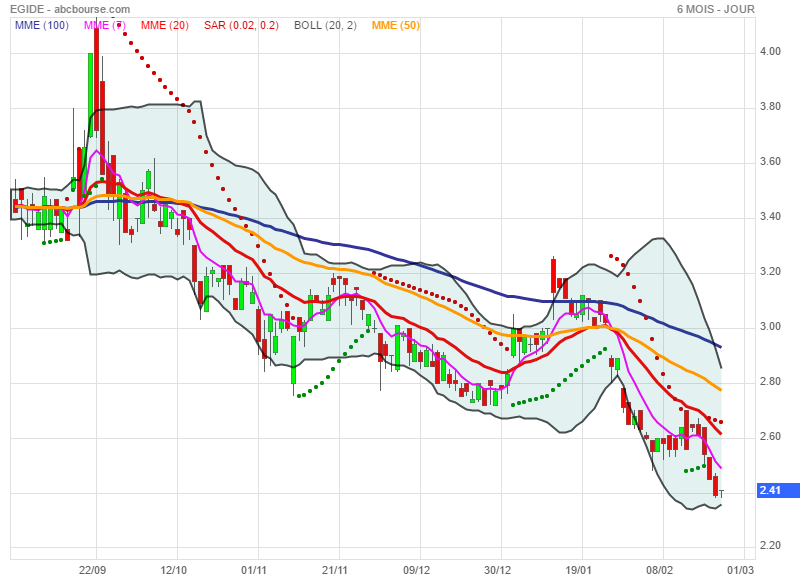Click the 22/09 date axis label
The width and height of the screenshot is (800, 580).
pos(92,570)
